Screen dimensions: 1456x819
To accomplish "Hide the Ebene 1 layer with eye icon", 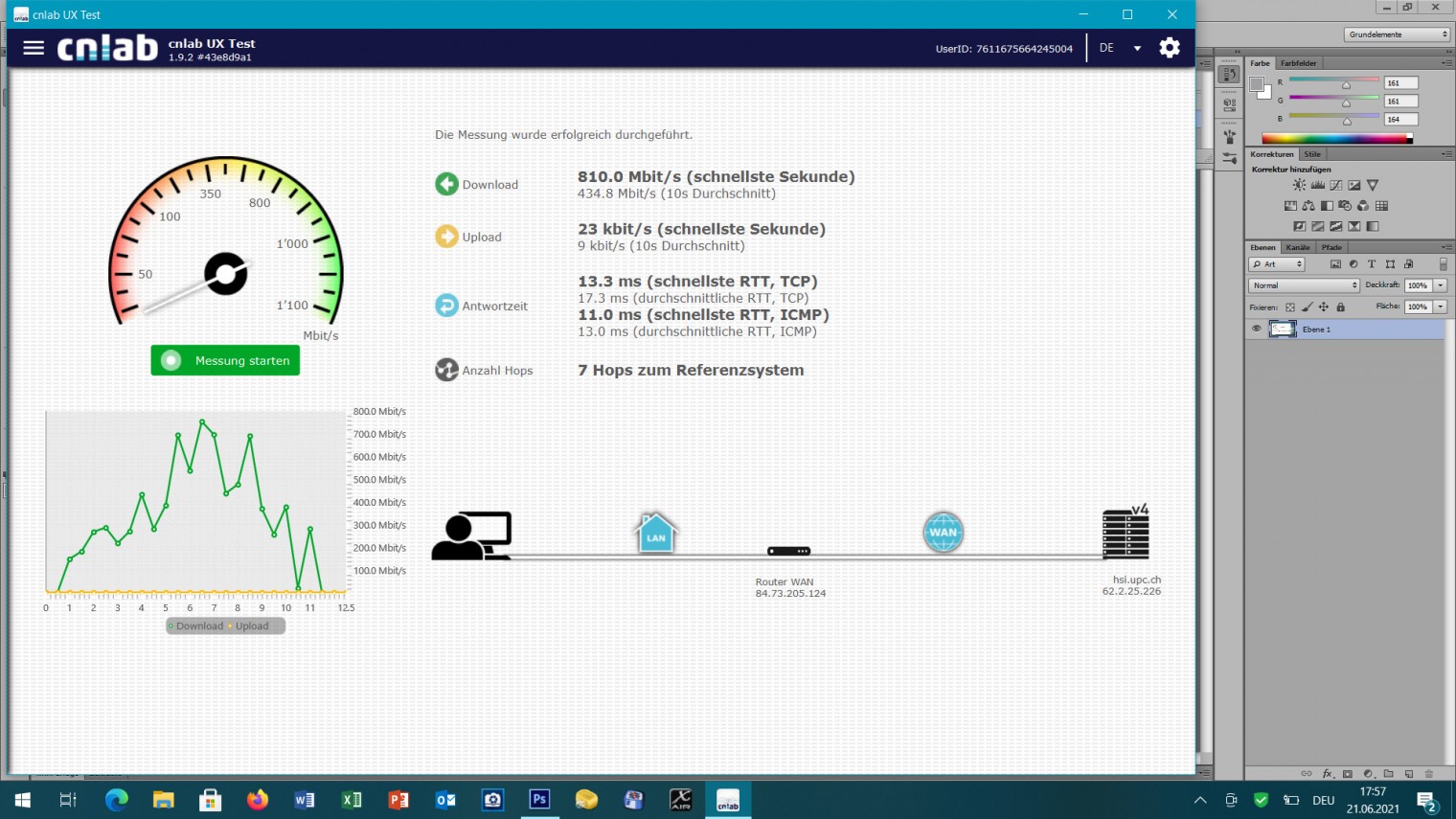I will click(x=1256, y=329).
